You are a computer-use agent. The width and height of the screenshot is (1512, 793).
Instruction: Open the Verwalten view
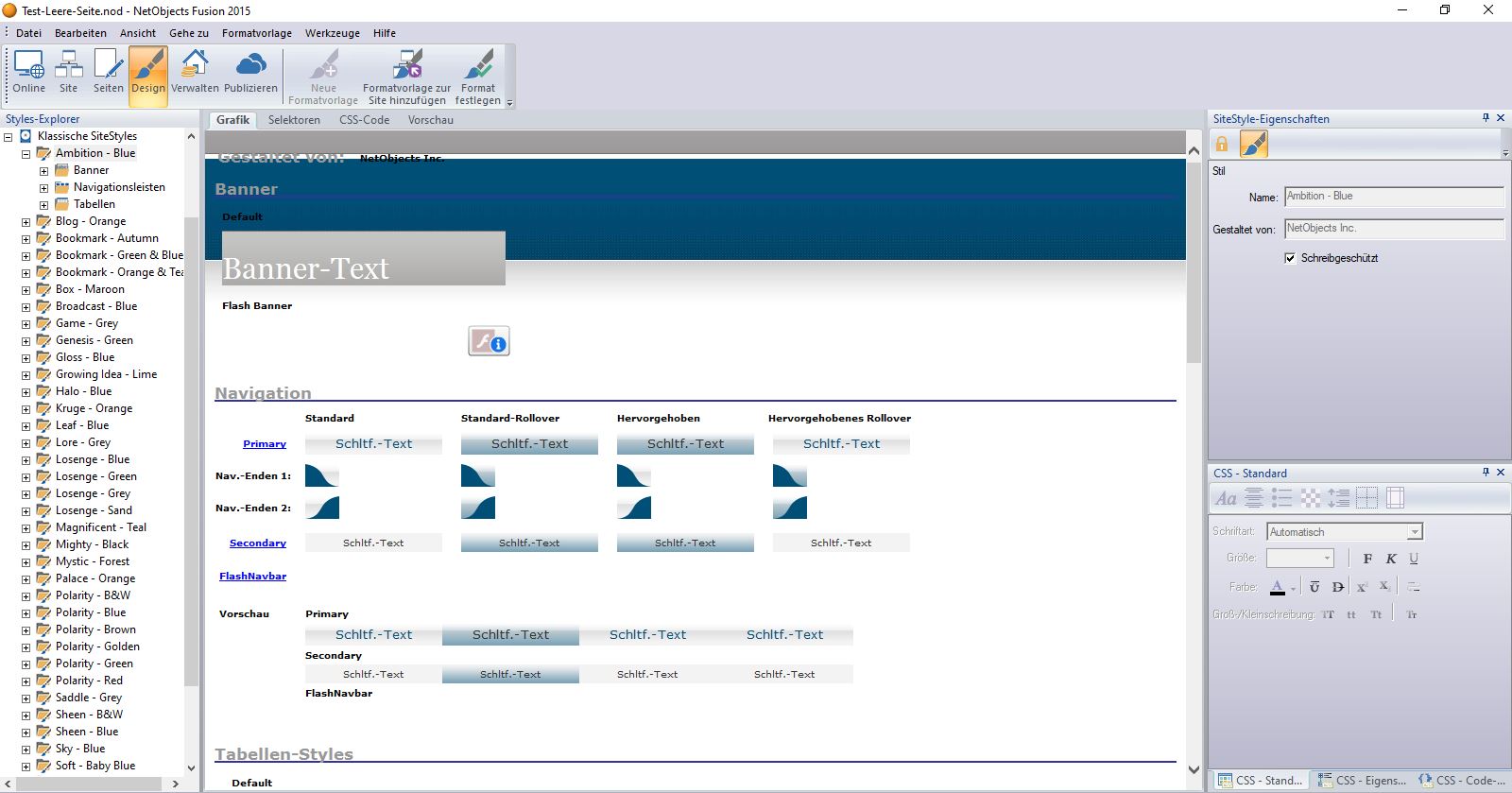pyautogui.click(x=195, y=73)
